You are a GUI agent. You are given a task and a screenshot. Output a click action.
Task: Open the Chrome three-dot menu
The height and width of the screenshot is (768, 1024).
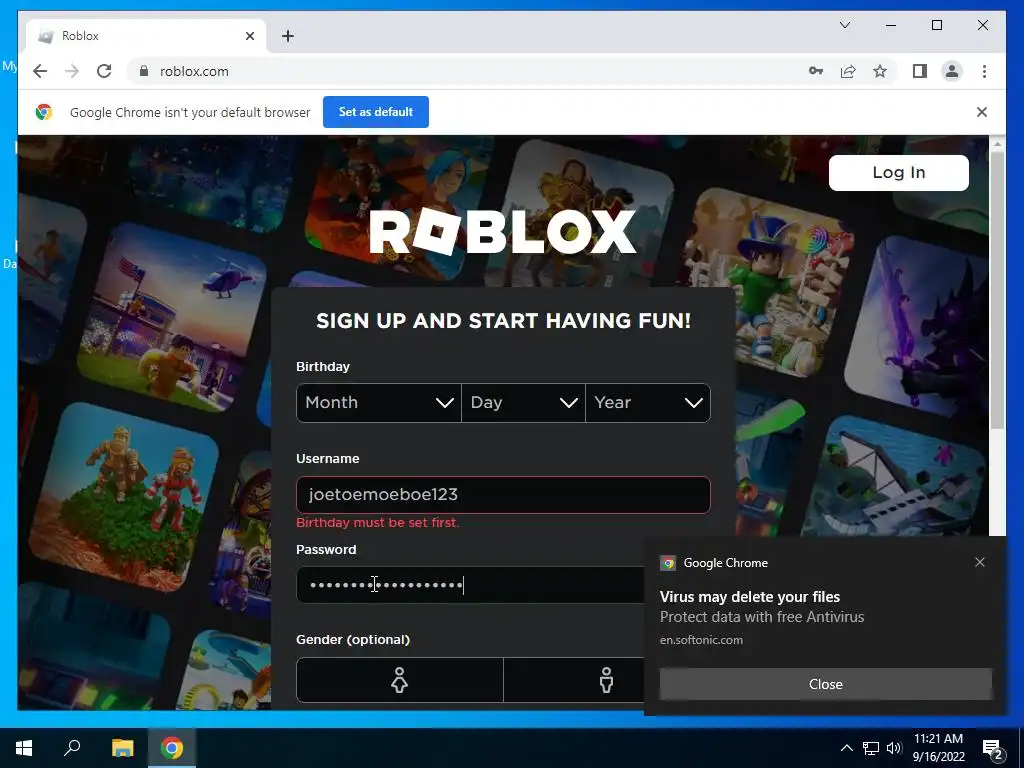(x=984, y=71)
